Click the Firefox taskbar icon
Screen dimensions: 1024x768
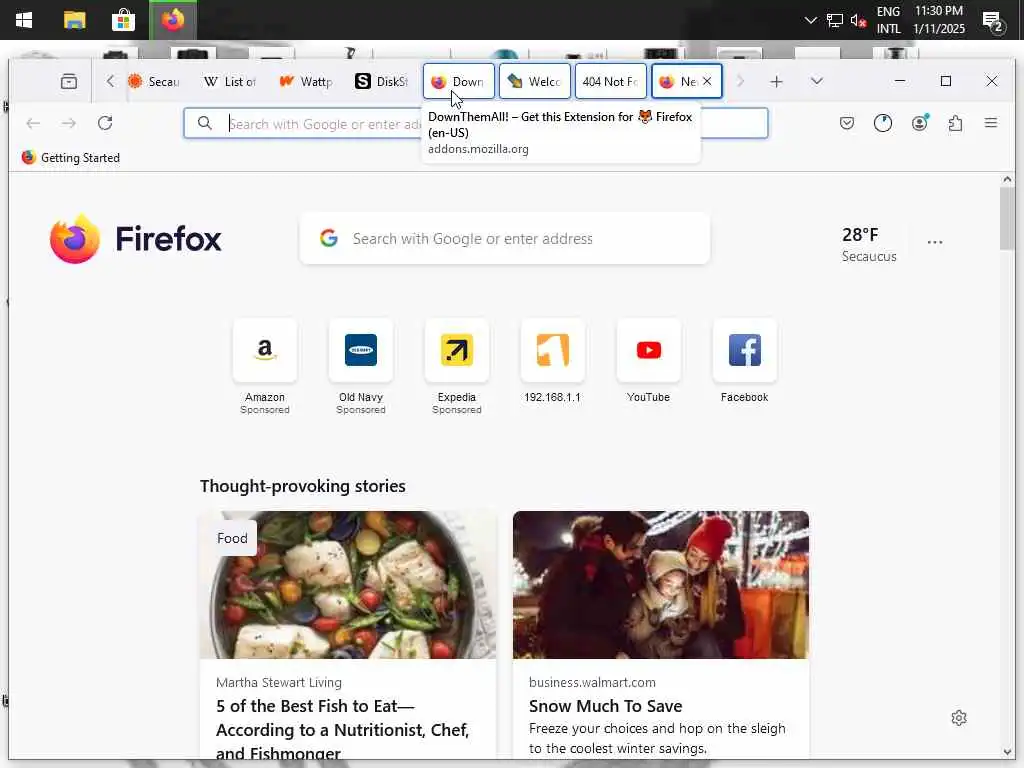(x=172, y=20)
